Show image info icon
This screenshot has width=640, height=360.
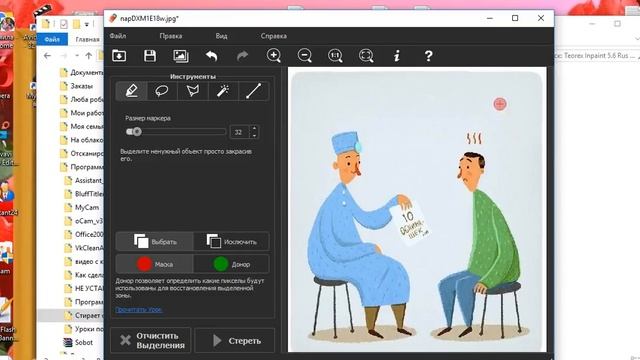coord(397,56)
